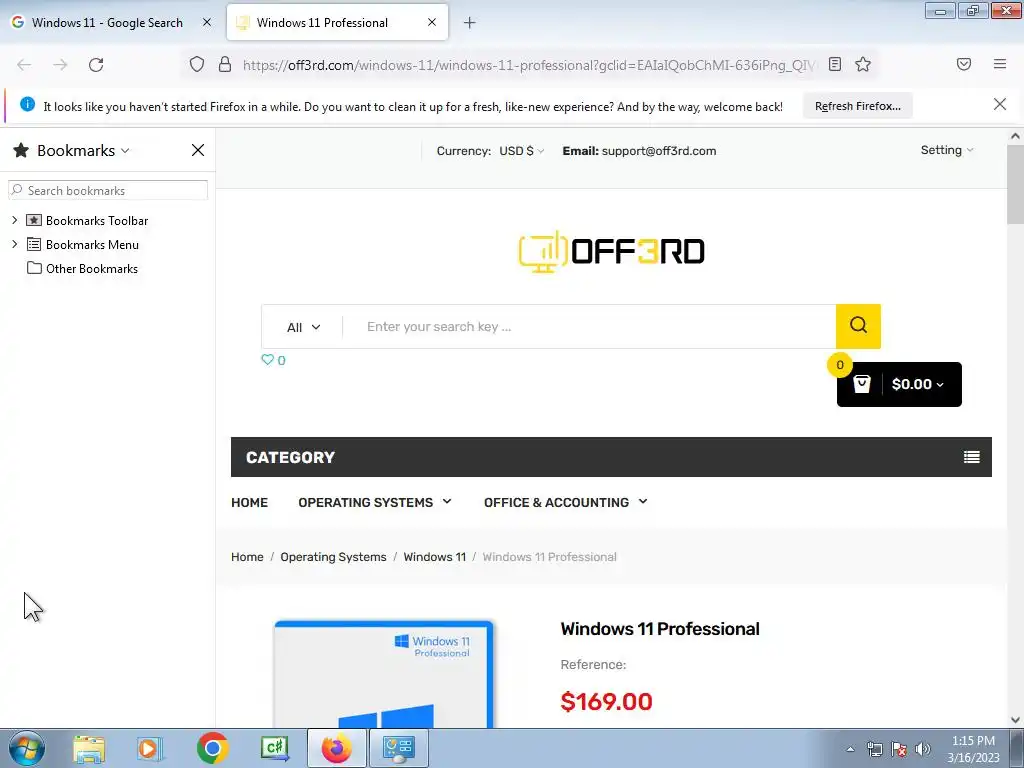Open the Currency USD $ dropdown
The height and width of the screenshot is (768, 1024).
tap(521, 151)
